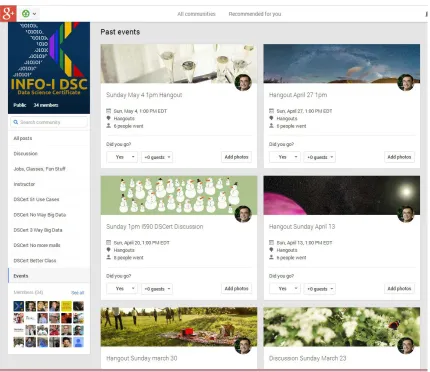
Task: Click calendar icon on April 20 event
Action: pos(108,242)
